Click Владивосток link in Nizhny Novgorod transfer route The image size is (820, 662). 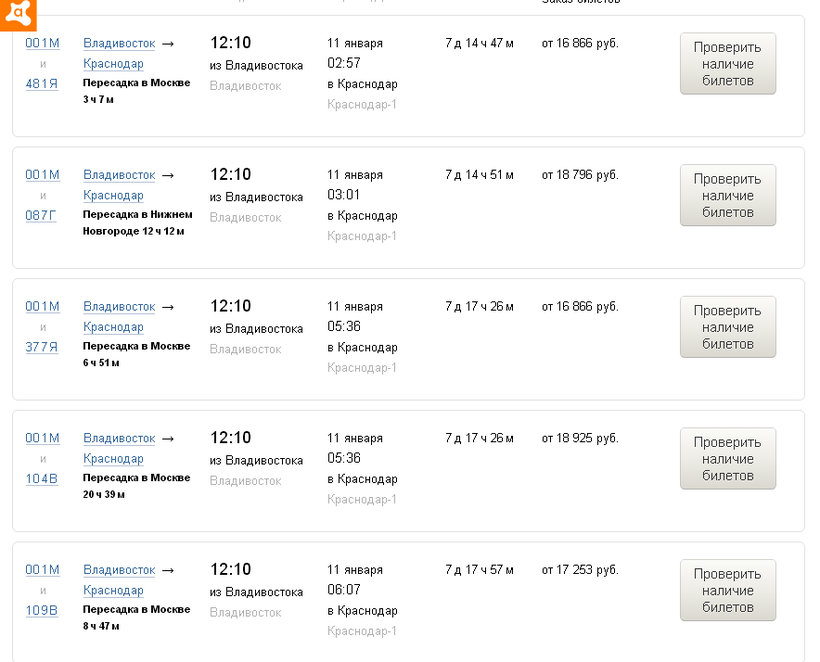coord(119,175)
